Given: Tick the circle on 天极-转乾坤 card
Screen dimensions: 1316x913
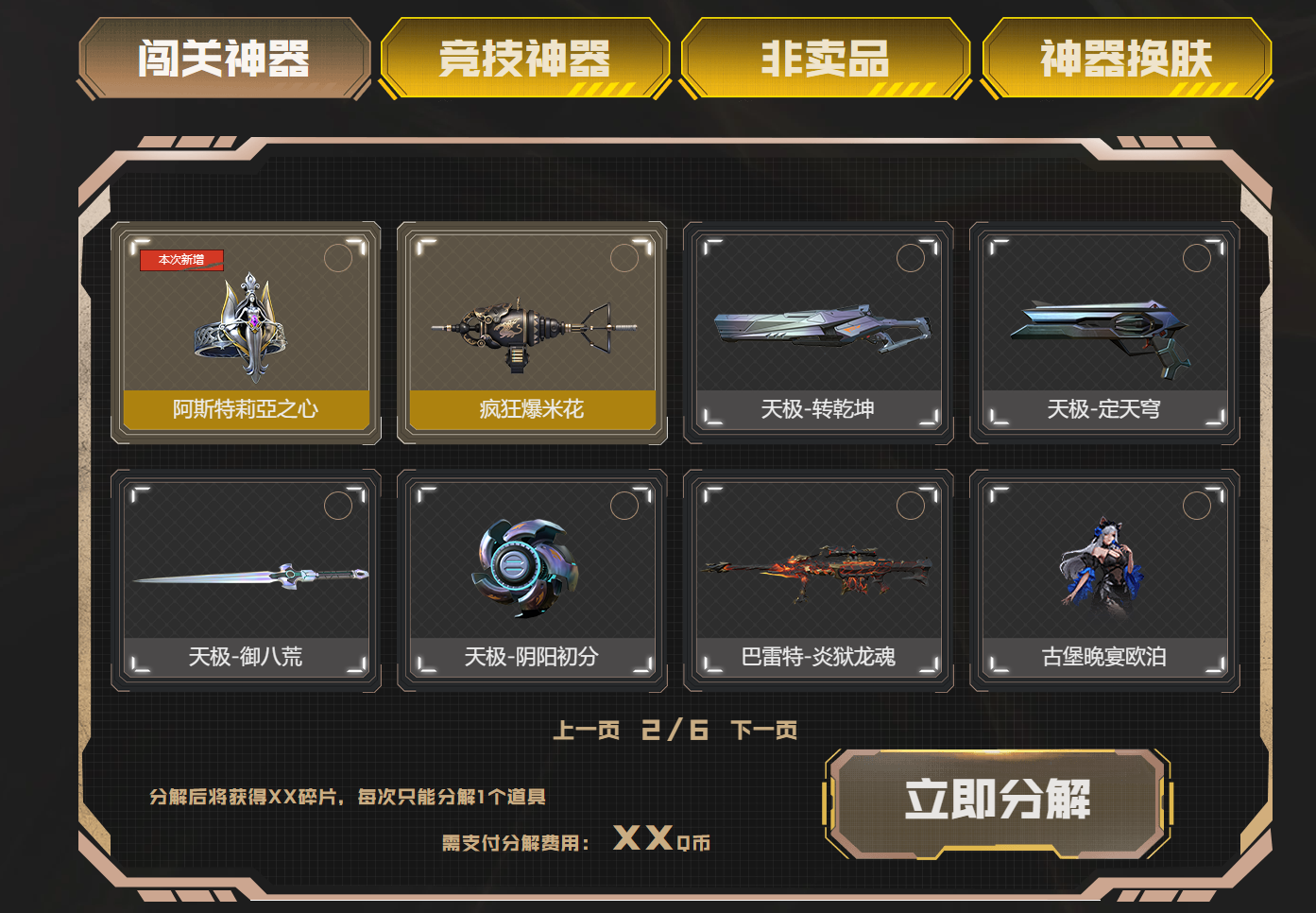Looking at the screenshot, I should point(911,258).
